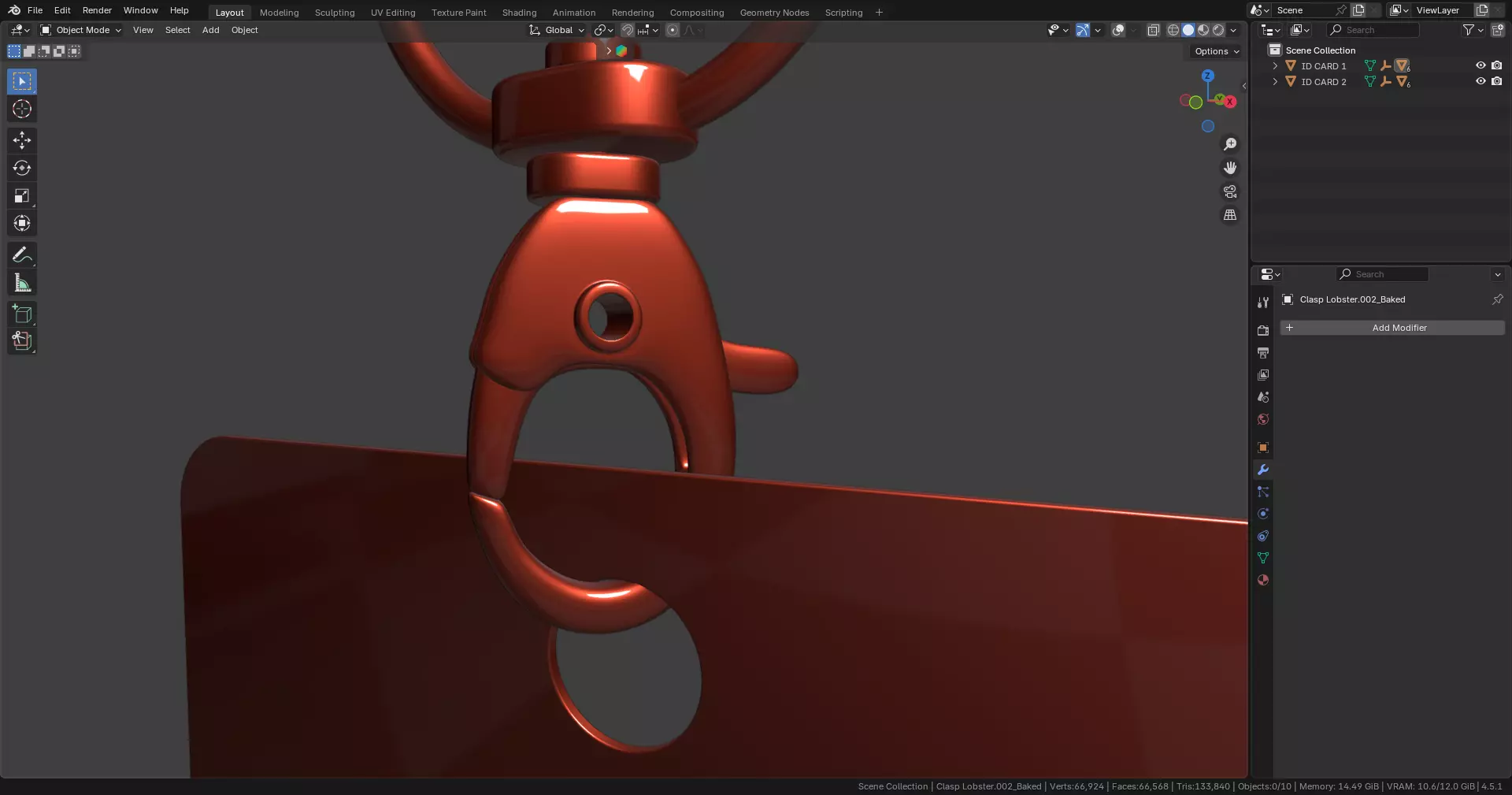Select the Select Box tool
This screenshot has width=1512, height=795.
(22, 81)
